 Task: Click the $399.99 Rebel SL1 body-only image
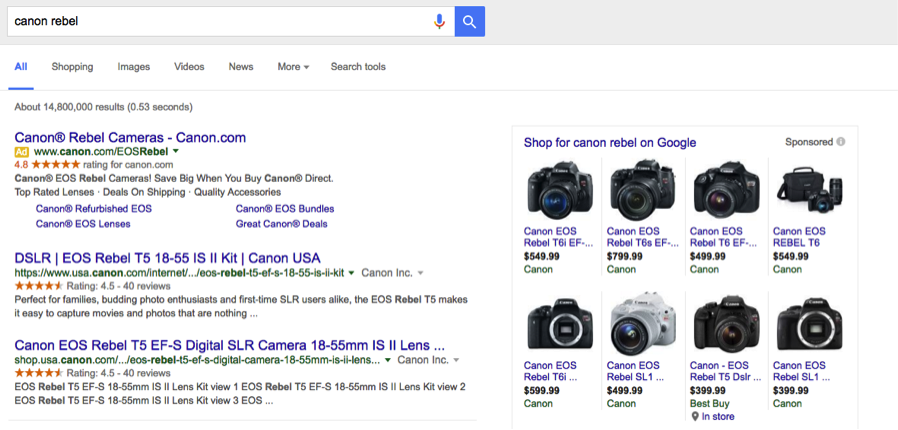(809, 324)
